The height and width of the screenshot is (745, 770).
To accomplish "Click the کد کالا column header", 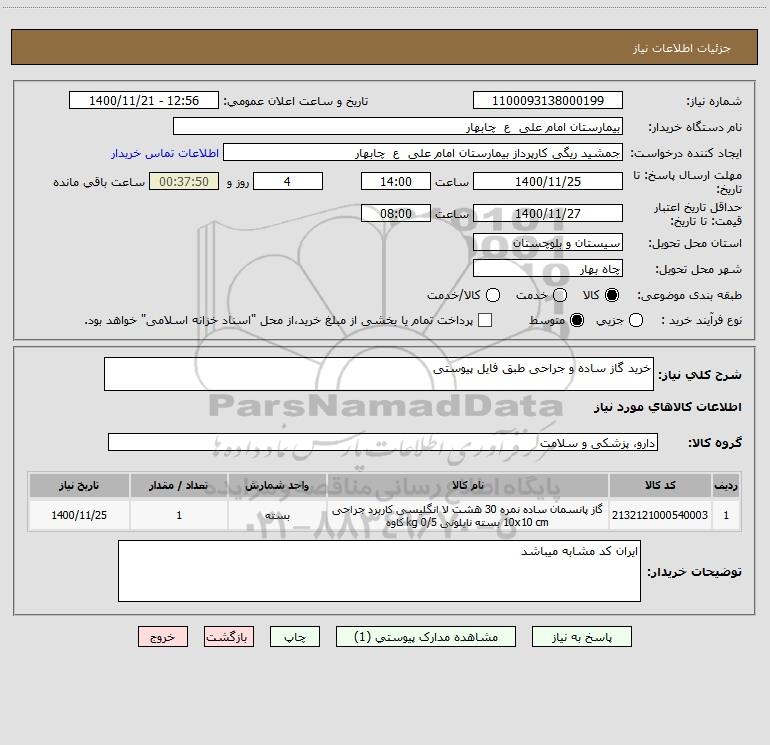I will click(660, 485).
